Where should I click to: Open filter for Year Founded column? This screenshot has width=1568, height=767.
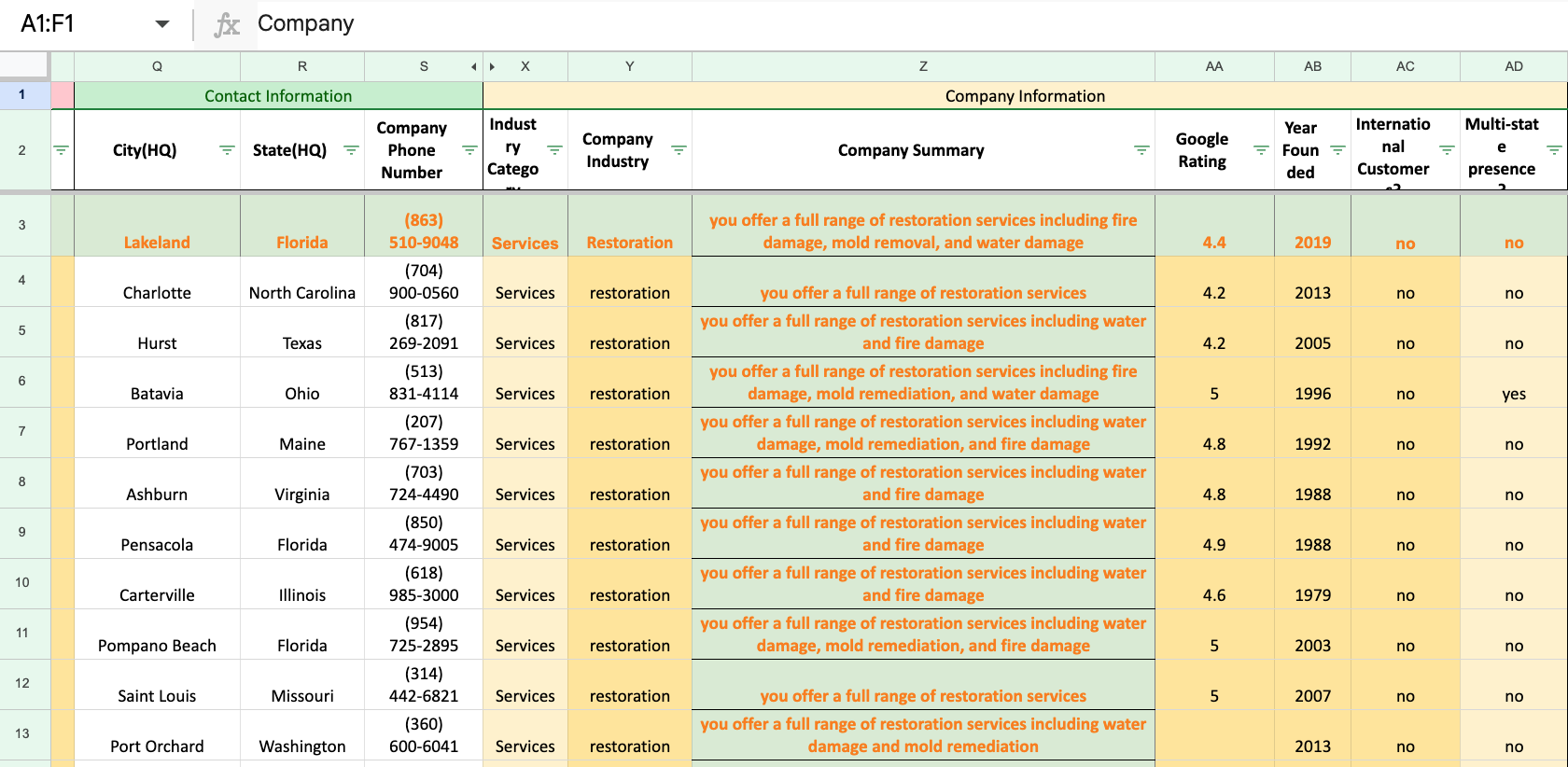tap(1337, 150)
